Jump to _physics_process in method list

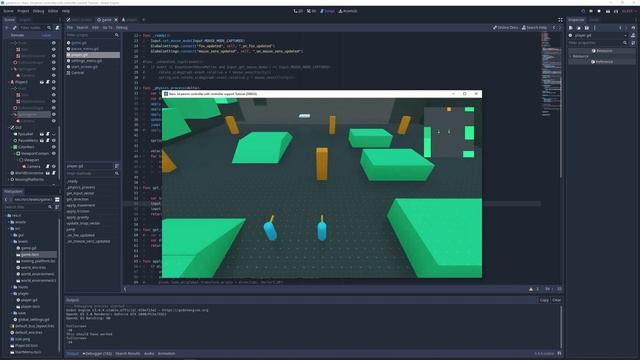tap(81, 187)
